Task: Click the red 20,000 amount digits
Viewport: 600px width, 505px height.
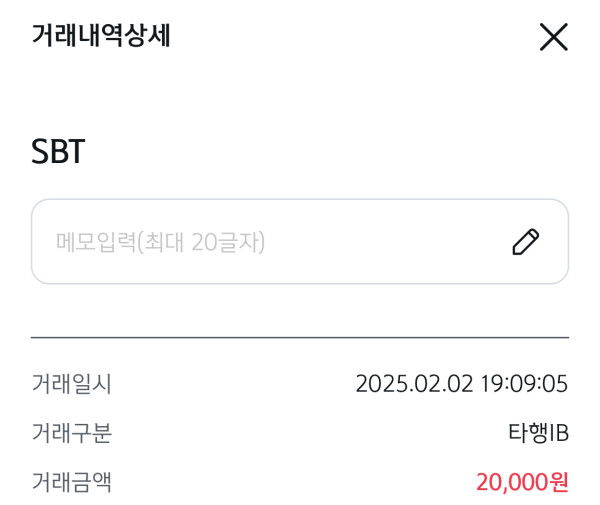Action: coord(511,483)
